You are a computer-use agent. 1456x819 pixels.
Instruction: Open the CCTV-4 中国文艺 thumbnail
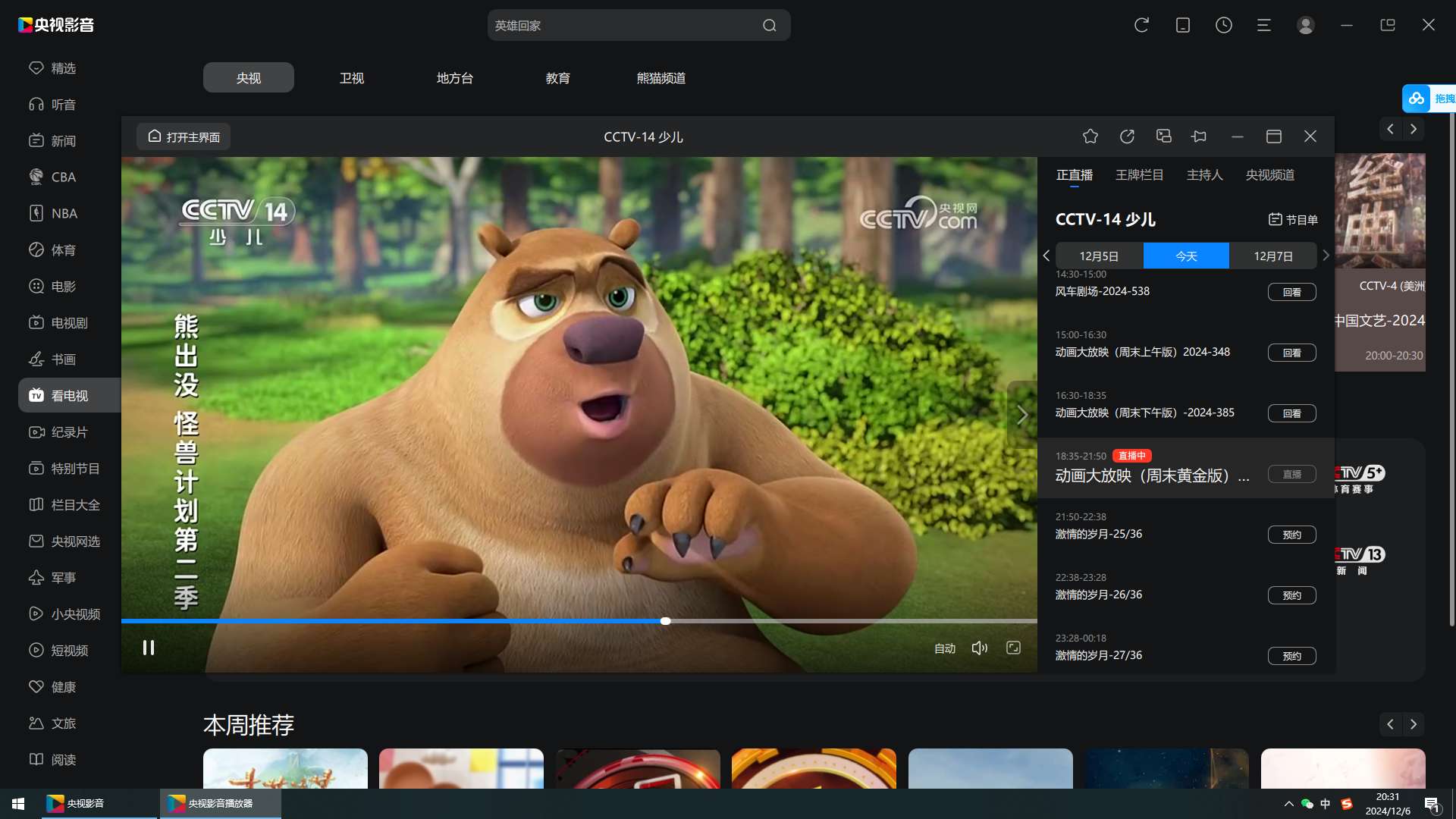coord(1380,262)
